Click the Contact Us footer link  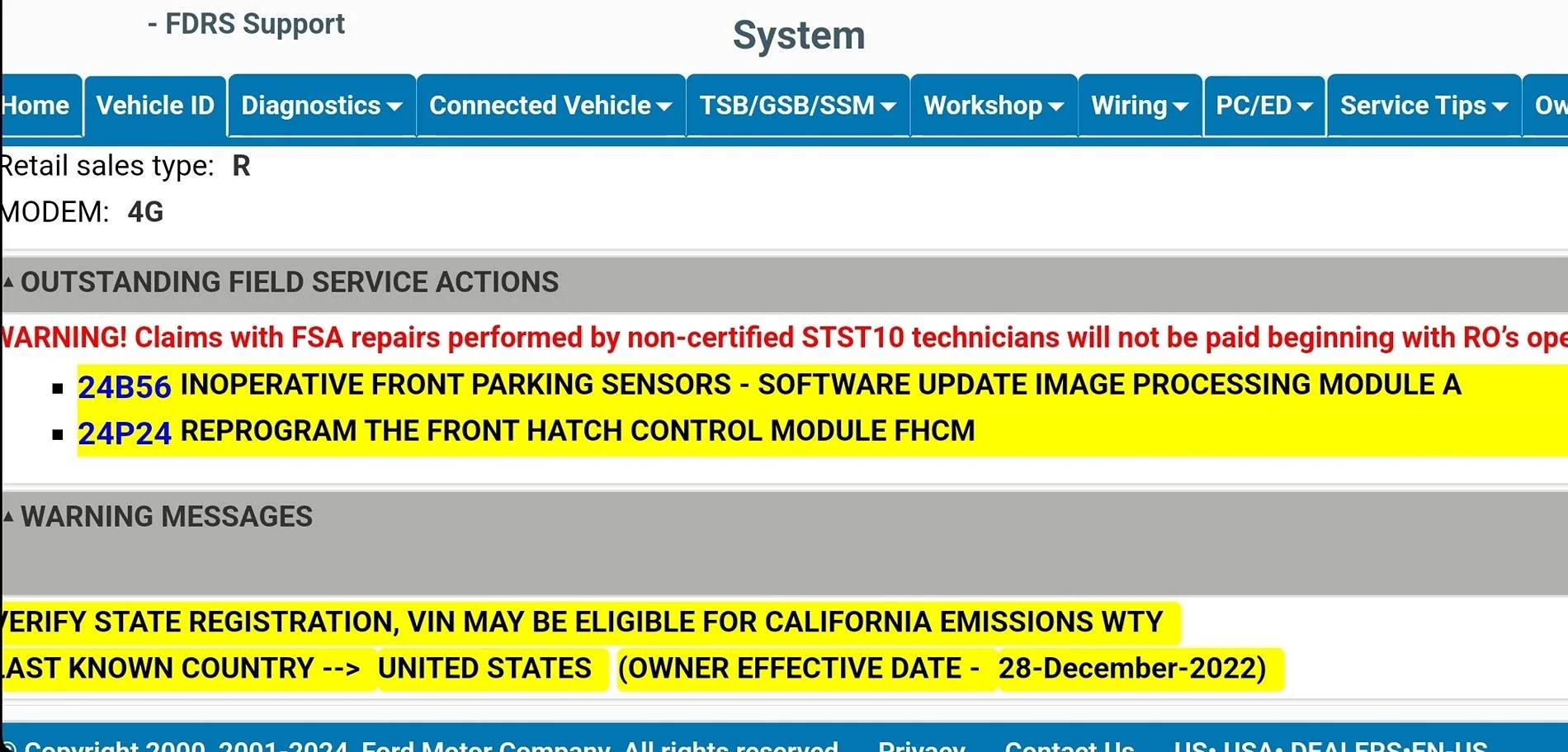tap(1069, 745)
